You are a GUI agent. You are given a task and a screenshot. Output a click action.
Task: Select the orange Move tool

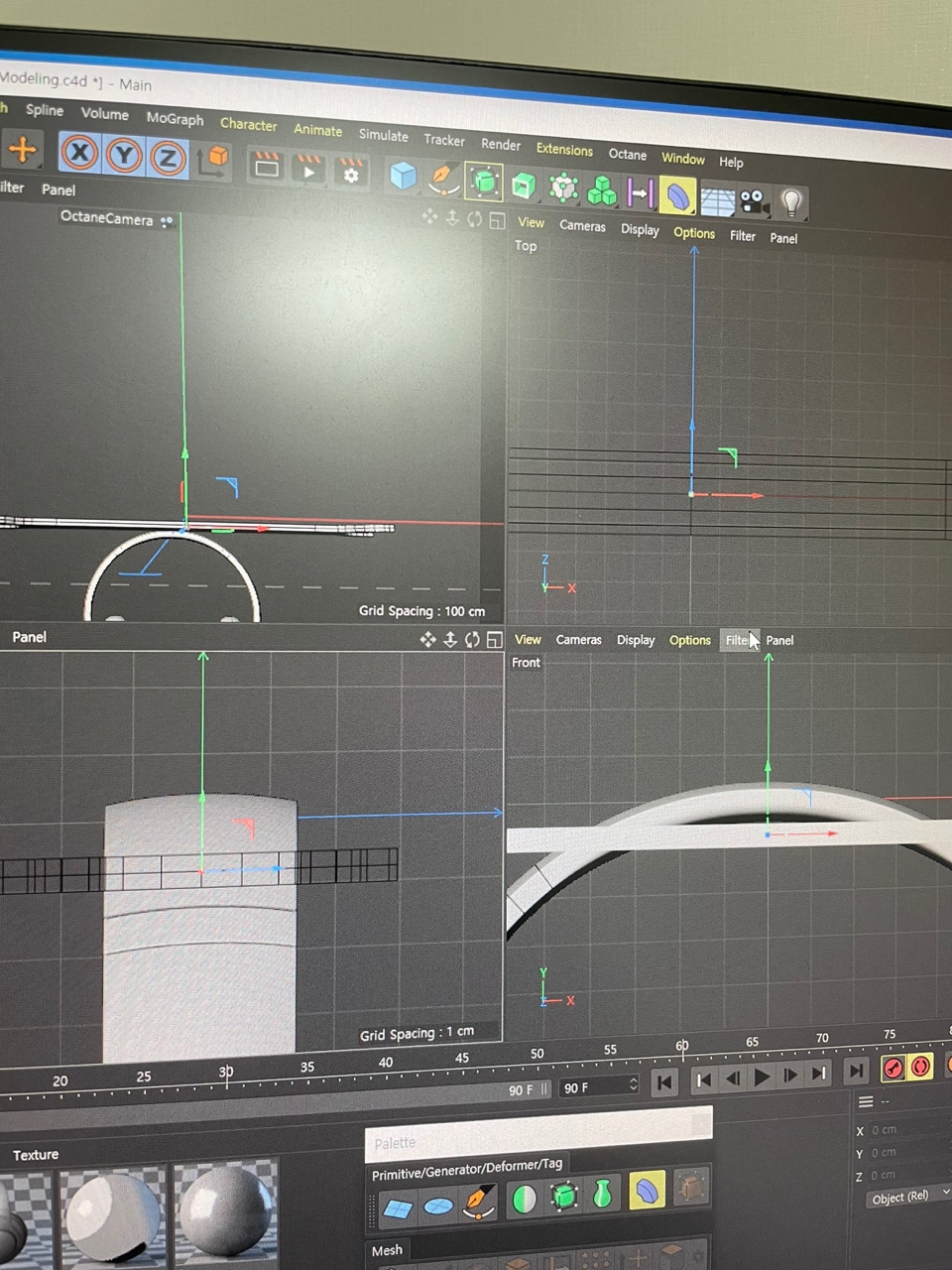pyautogui.click(x=22, y=150)
